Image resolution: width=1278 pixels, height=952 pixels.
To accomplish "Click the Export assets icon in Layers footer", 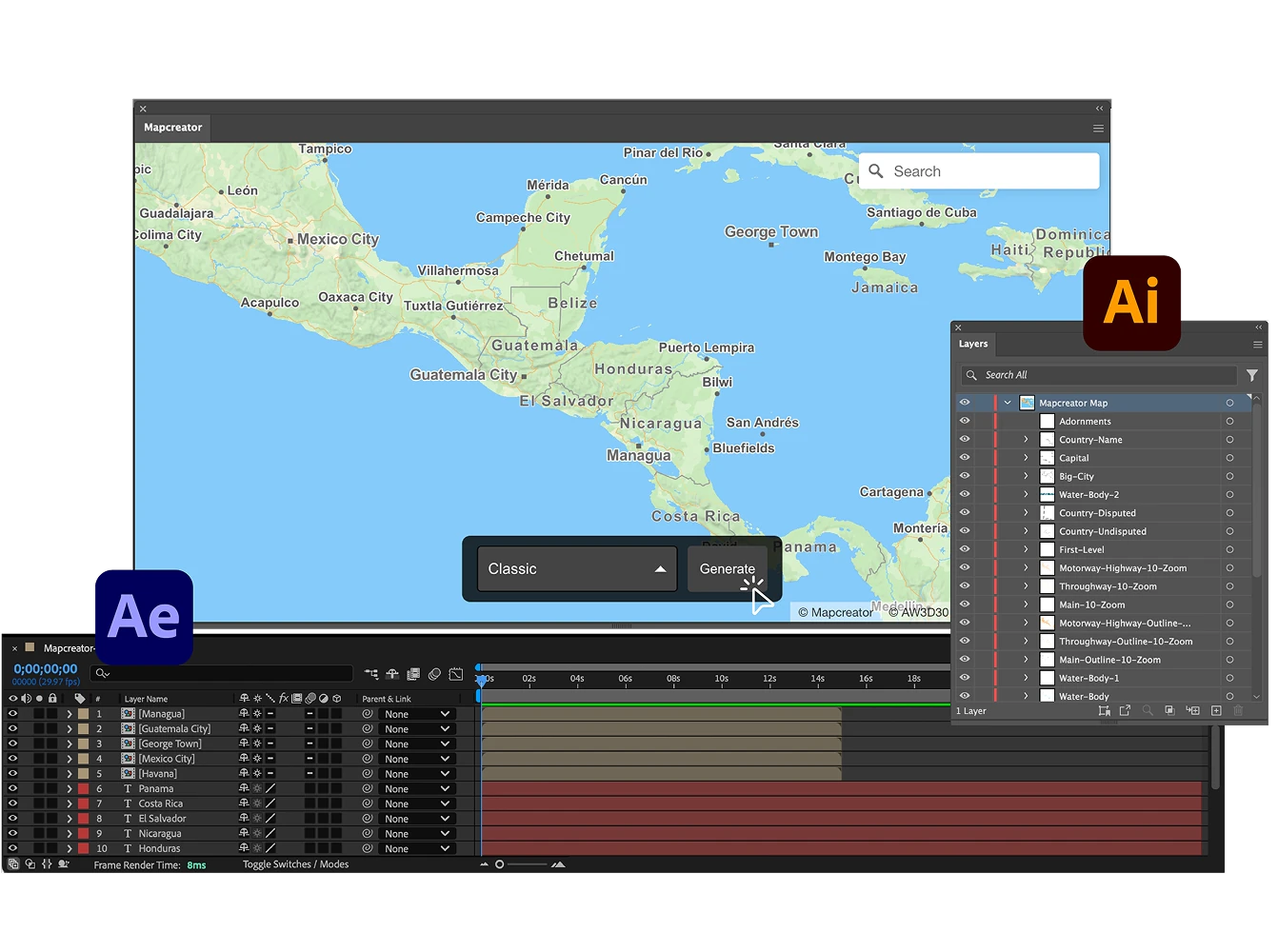I will 1125,711.
